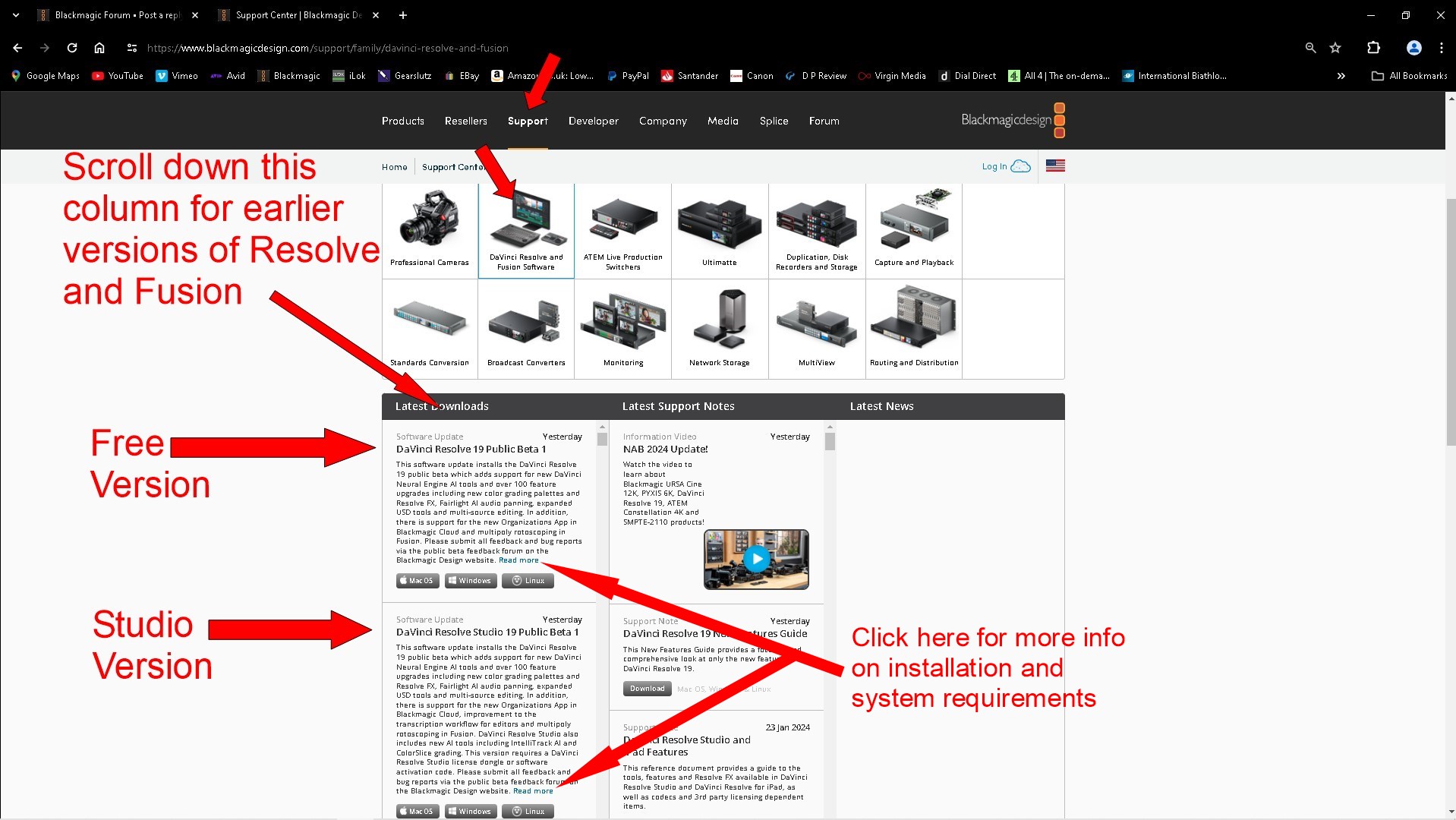
Task: Select the Broadcast Converters family
Action: tap(526, 329)
